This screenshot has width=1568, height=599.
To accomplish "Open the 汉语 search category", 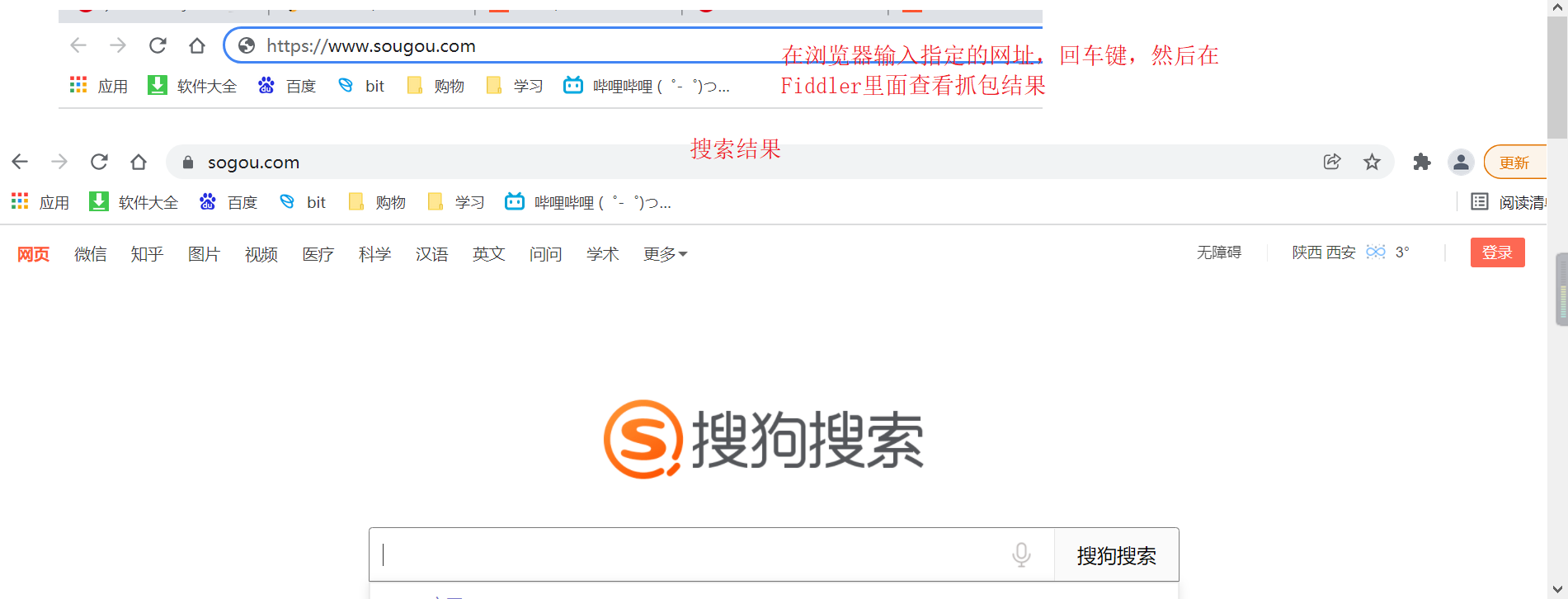I will pos(432,254).
